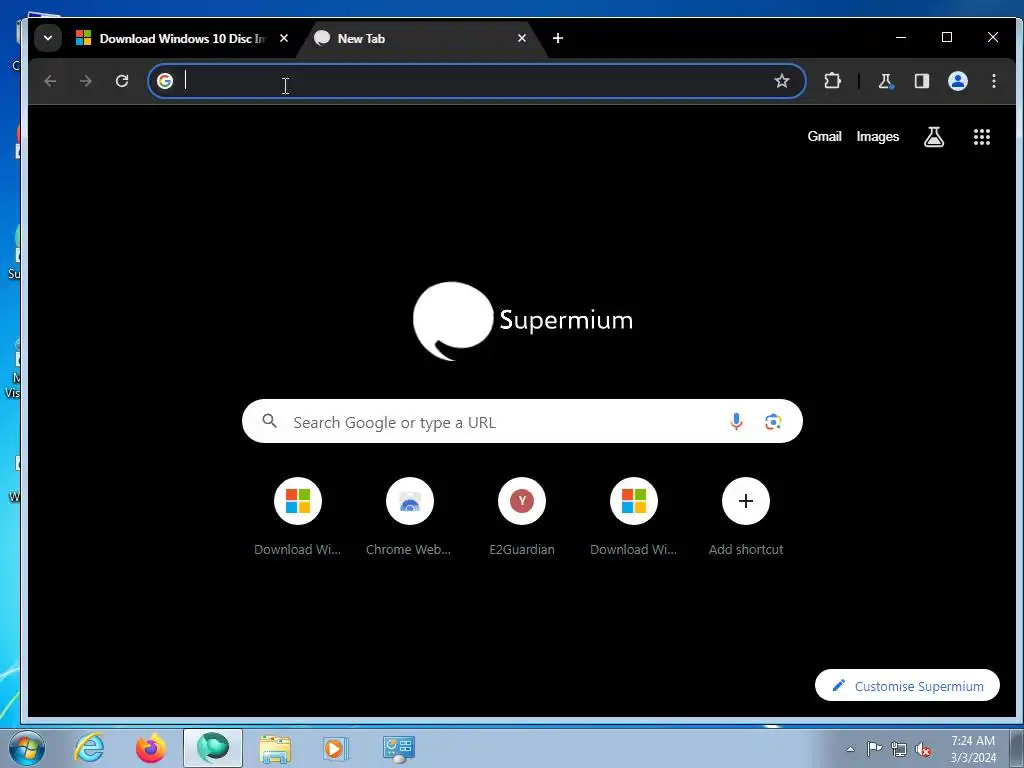This screenshot has height=768, width=1024.
Task: Open Search Labs flask on page
Action: [934, 136]
